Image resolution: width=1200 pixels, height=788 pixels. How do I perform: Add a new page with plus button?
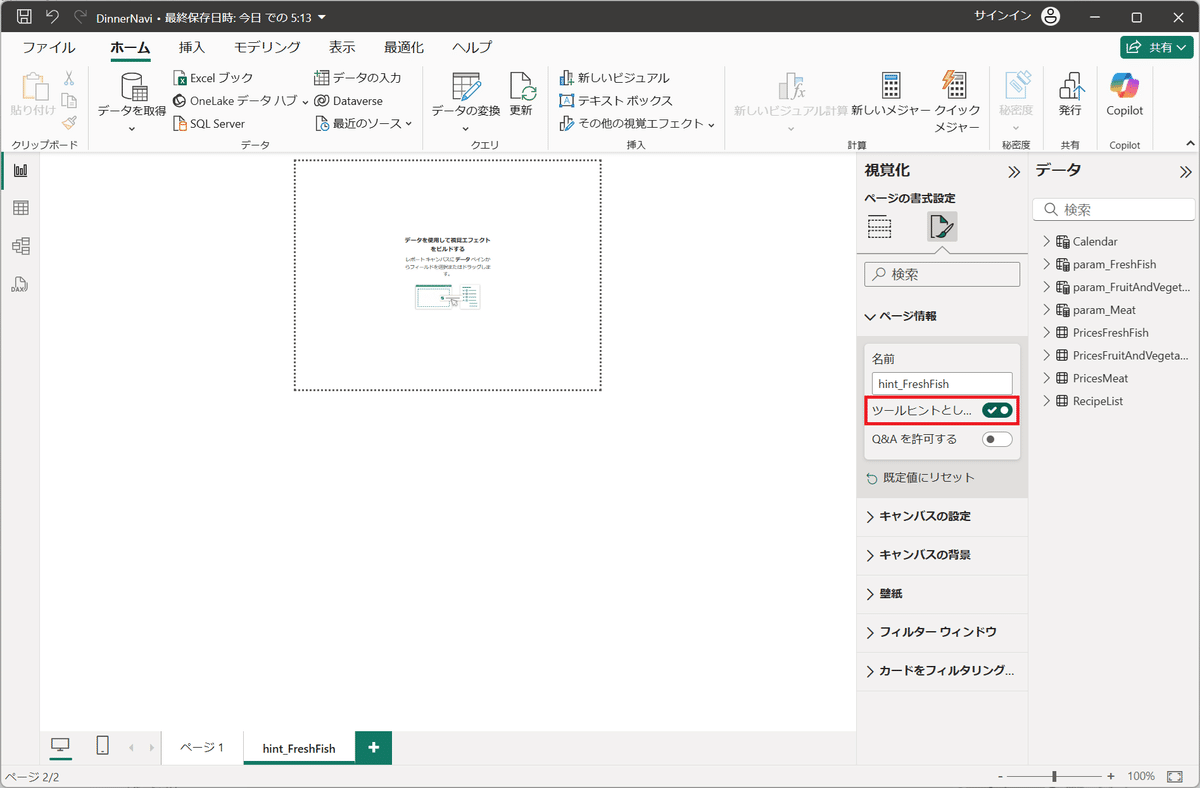[373, 747]
